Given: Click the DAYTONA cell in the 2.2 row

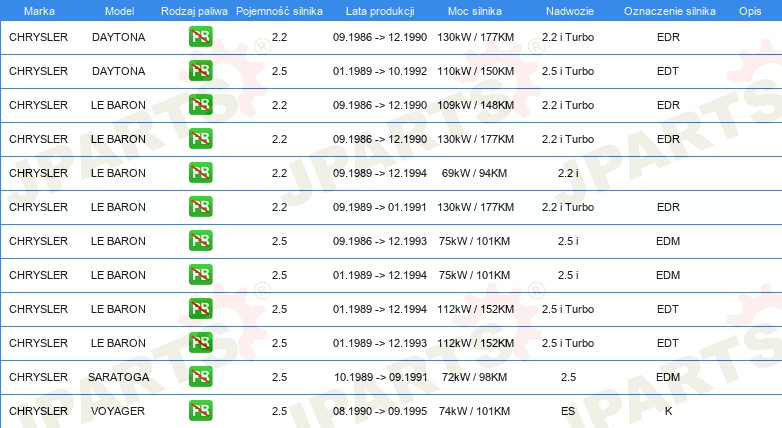Looking at the screenshot, I should (119, 37).
